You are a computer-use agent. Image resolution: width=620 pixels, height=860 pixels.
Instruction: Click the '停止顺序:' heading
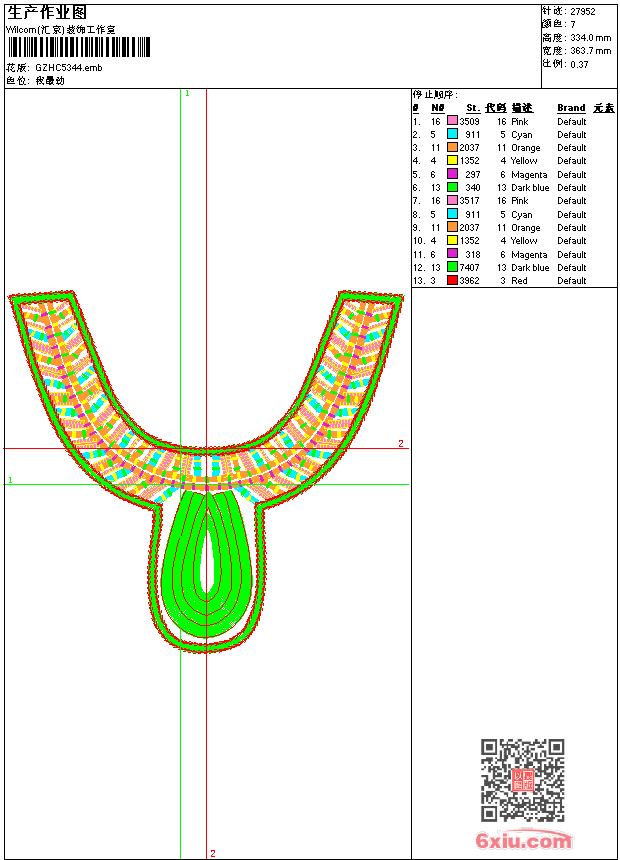435,95
